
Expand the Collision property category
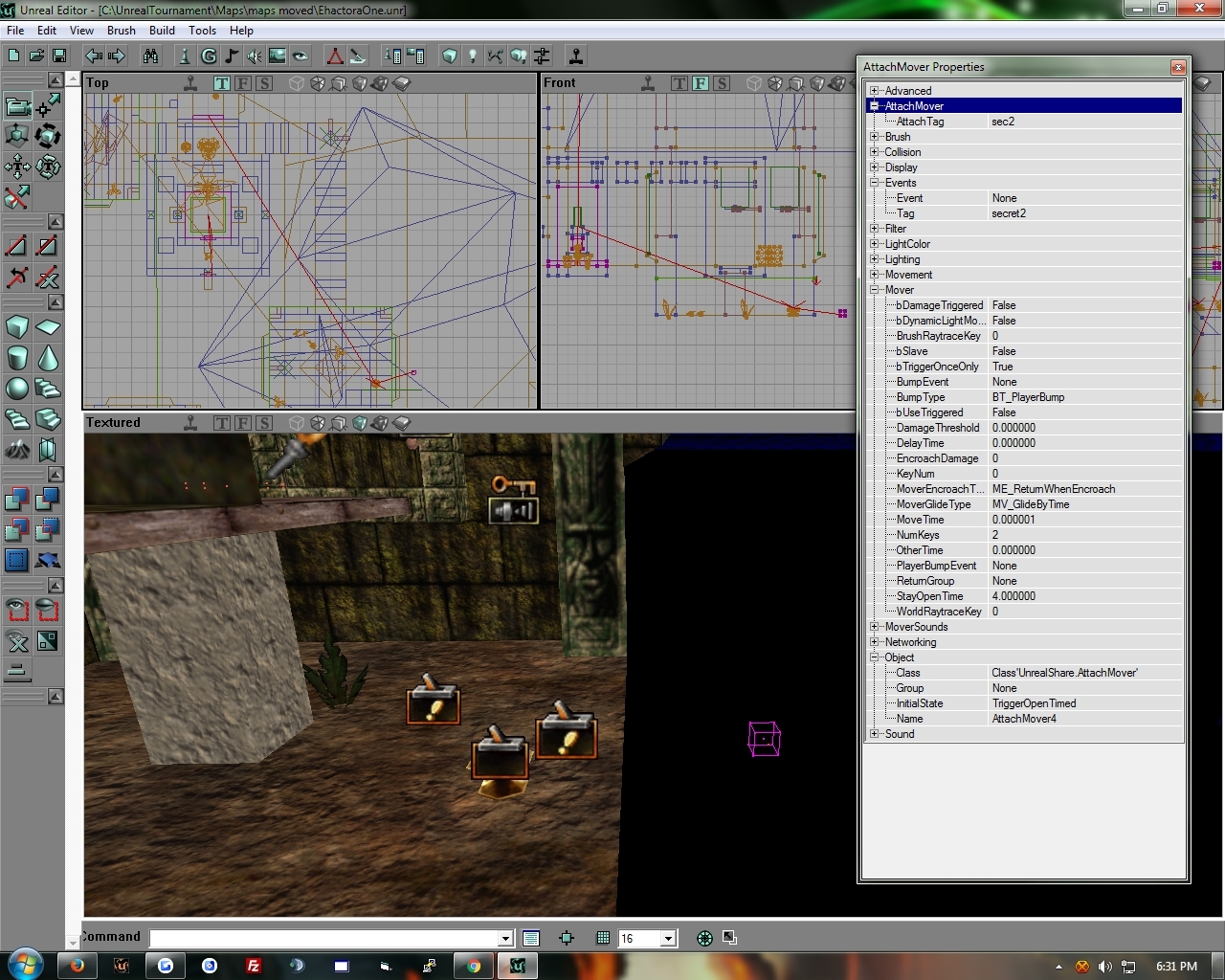(x=874, y=152)
